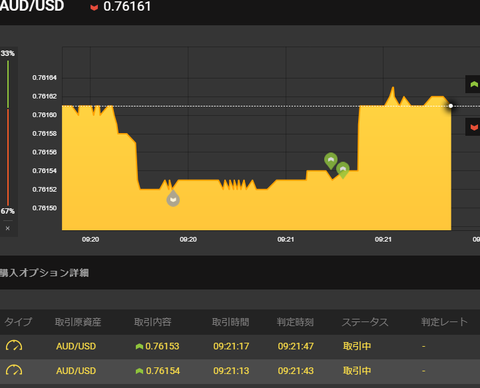Click expiry time 09:21:47
The height and width of the screenshot is (388, 480).
click(x=296, y=346)
